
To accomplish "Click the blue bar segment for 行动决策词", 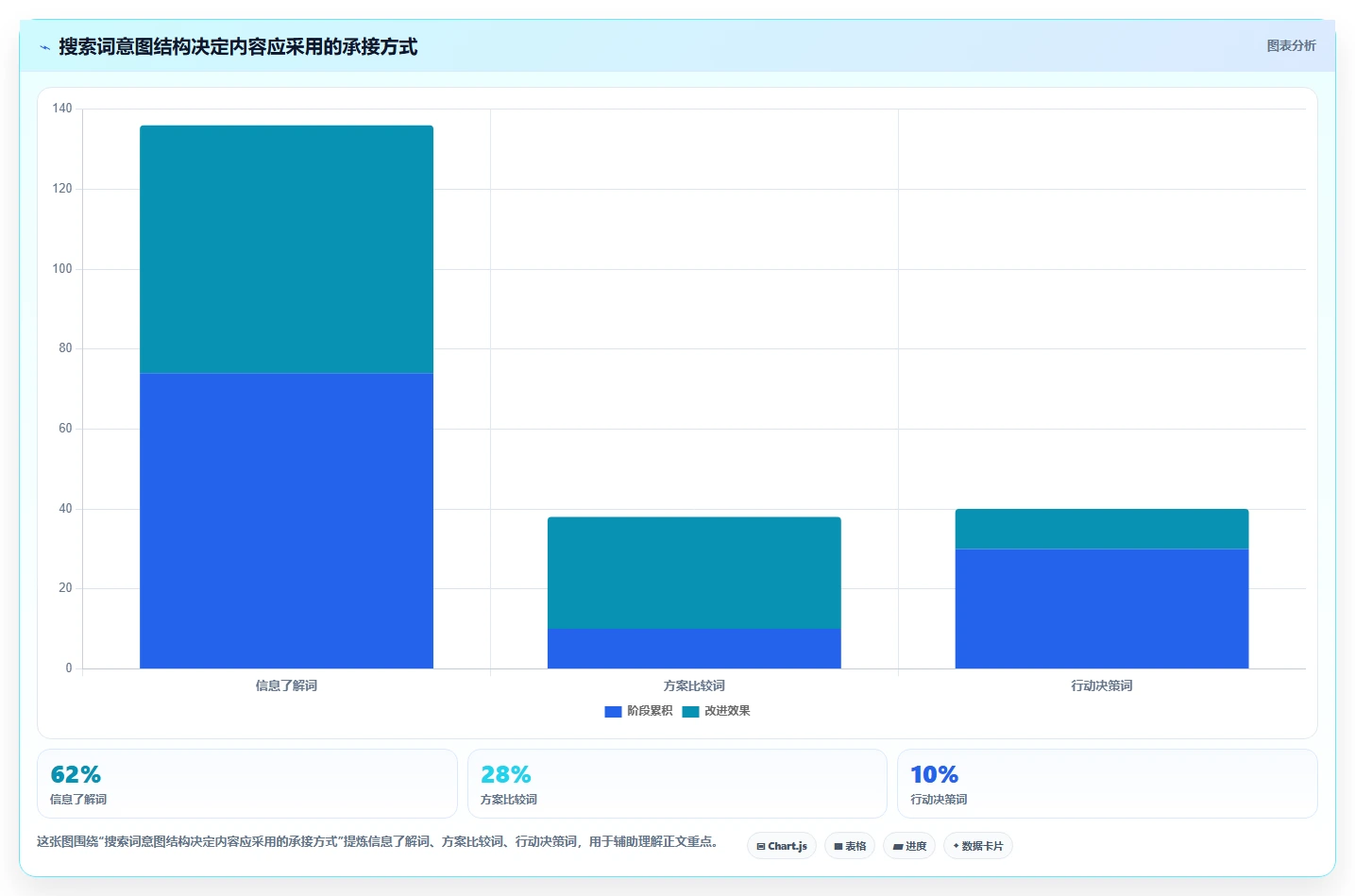I will (1102, 609).
